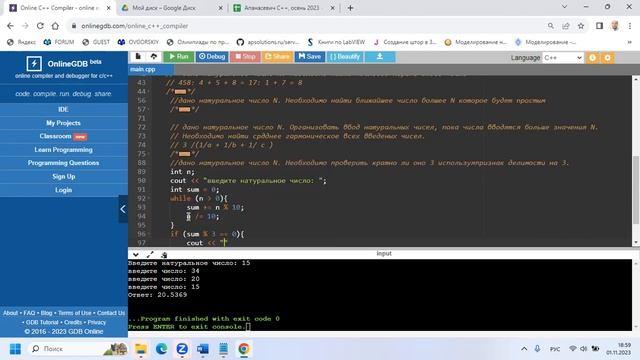The image size is (640, 360).
Task: Click the share page icon in the address bar
Action: pyautogui.click(x=566, y=26)
